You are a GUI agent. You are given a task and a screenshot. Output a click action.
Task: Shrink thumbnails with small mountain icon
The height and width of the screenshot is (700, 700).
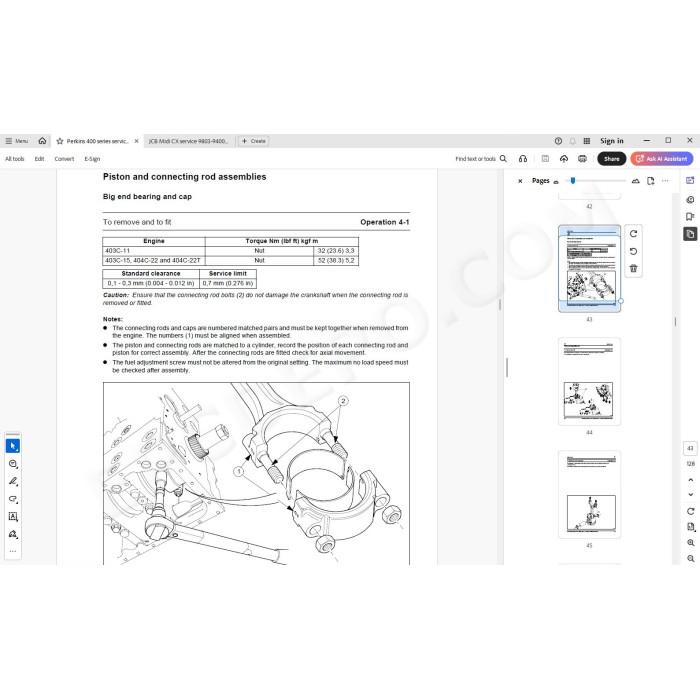[556, 182]
